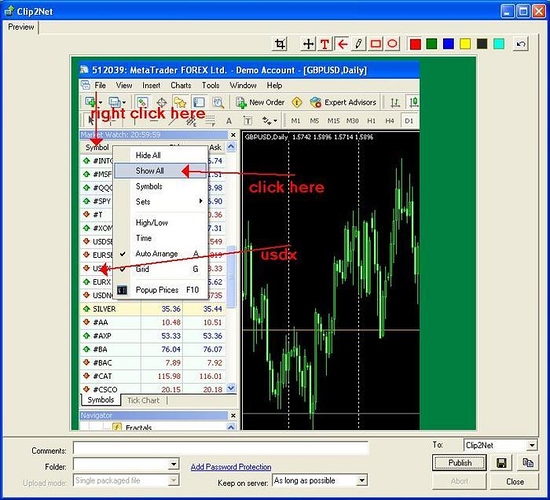Switch chart timeframe to M1

click(x=295, y=121)
